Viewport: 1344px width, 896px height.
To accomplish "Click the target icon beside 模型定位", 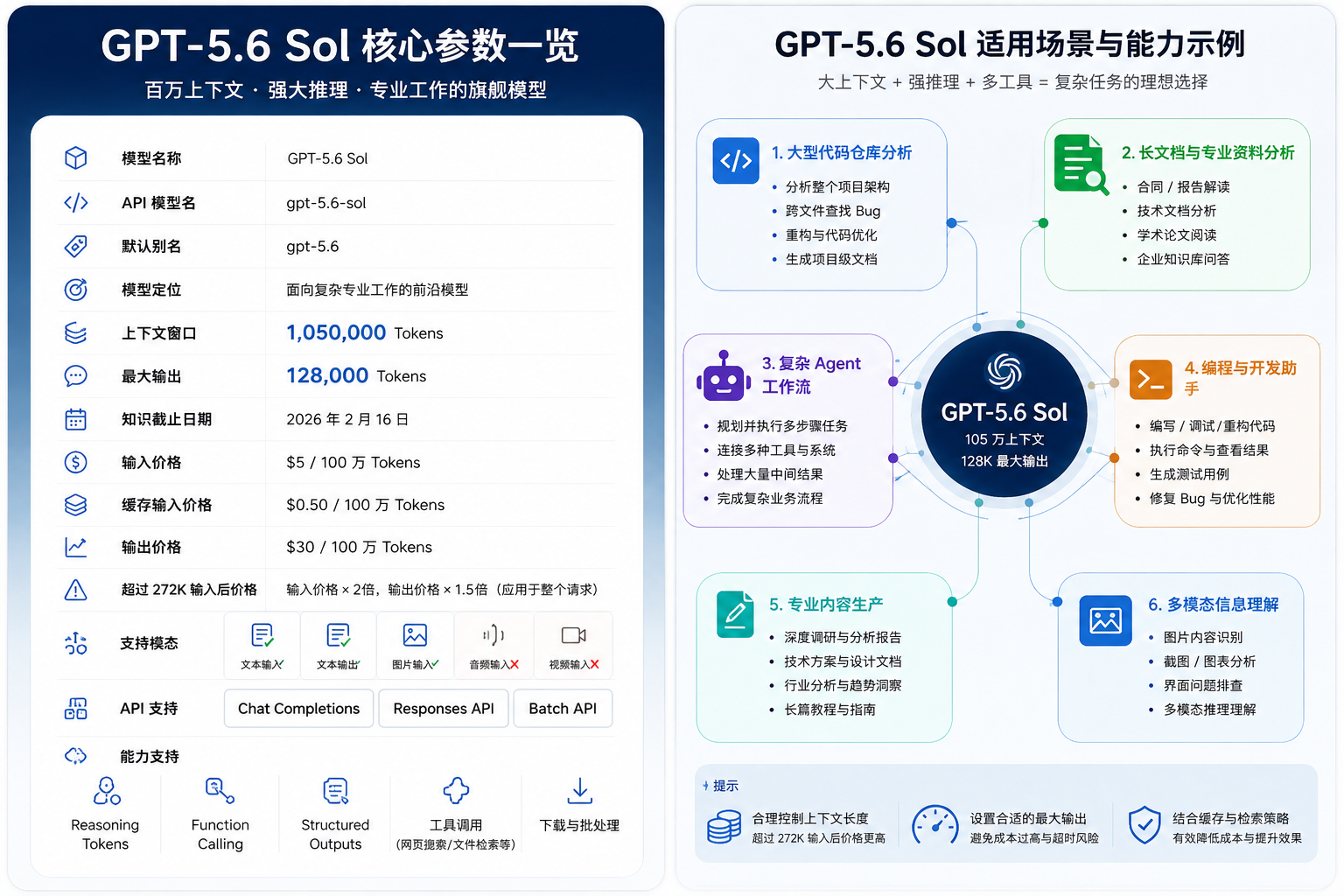I will [x=76, y=290].
